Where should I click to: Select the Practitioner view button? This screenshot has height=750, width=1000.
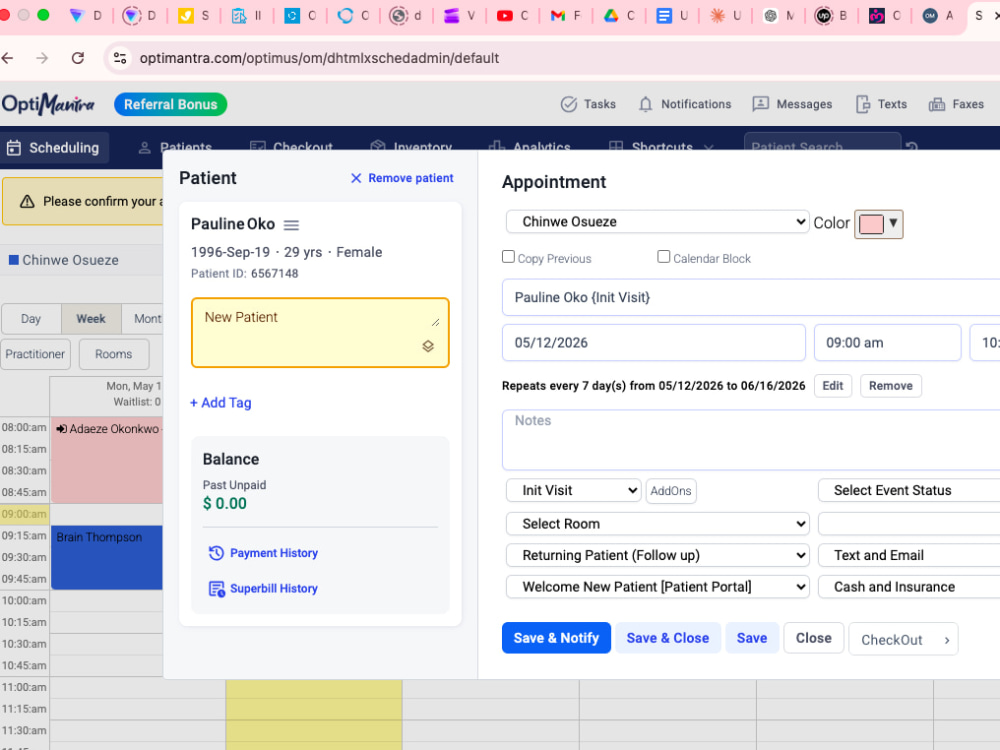tap(35, 354)
